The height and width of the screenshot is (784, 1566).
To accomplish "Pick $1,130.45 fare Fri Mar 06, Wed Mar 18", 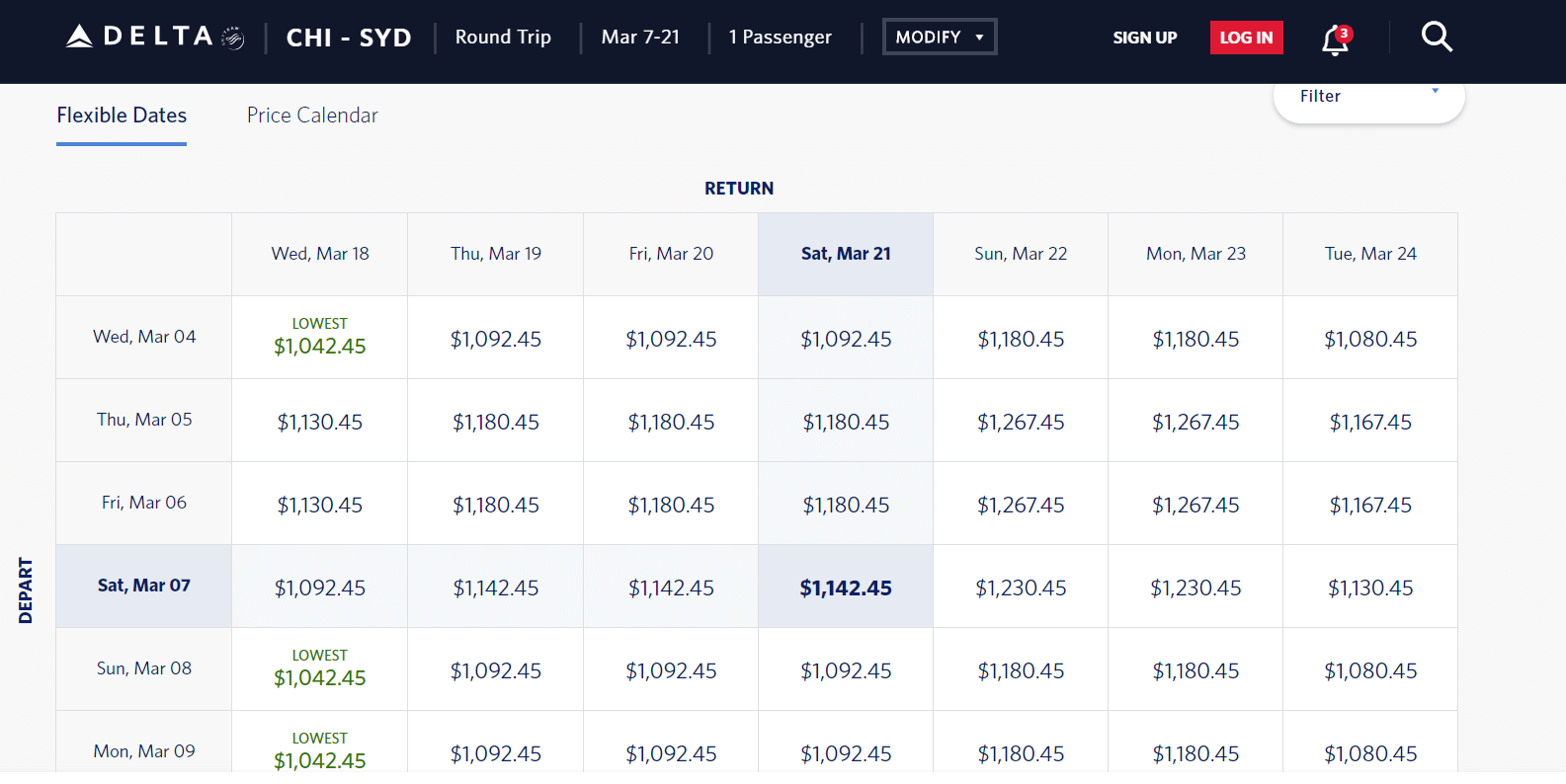I will point(320,505).
